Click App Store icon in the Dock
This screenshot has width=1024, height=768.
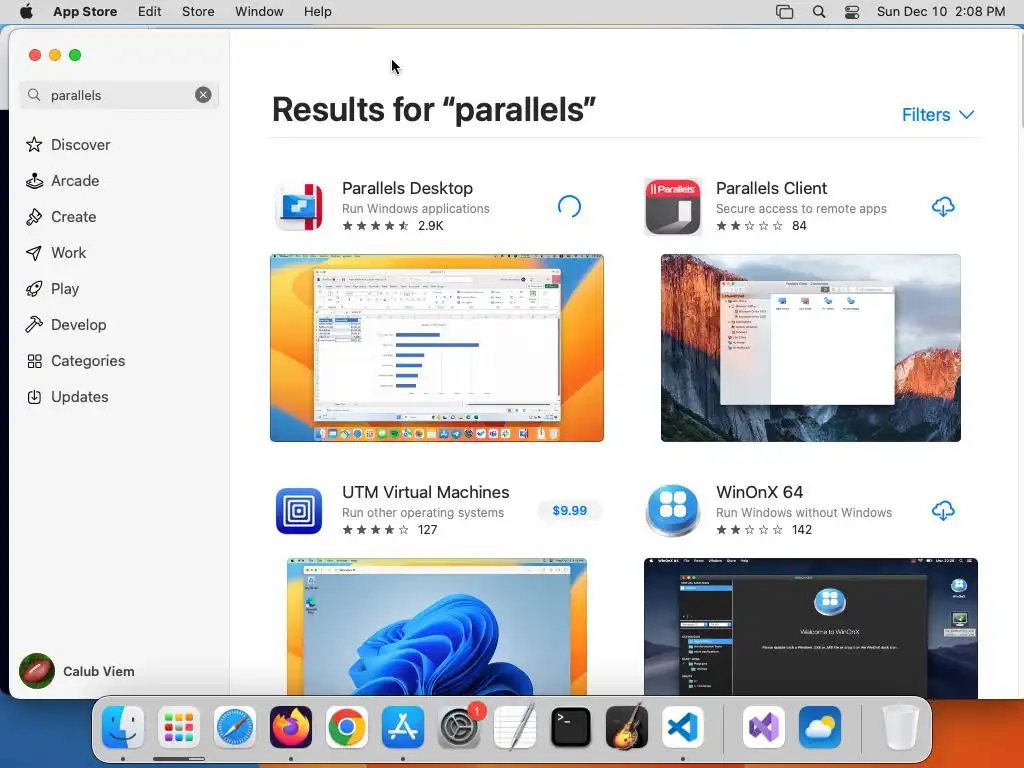click(403, 727)
